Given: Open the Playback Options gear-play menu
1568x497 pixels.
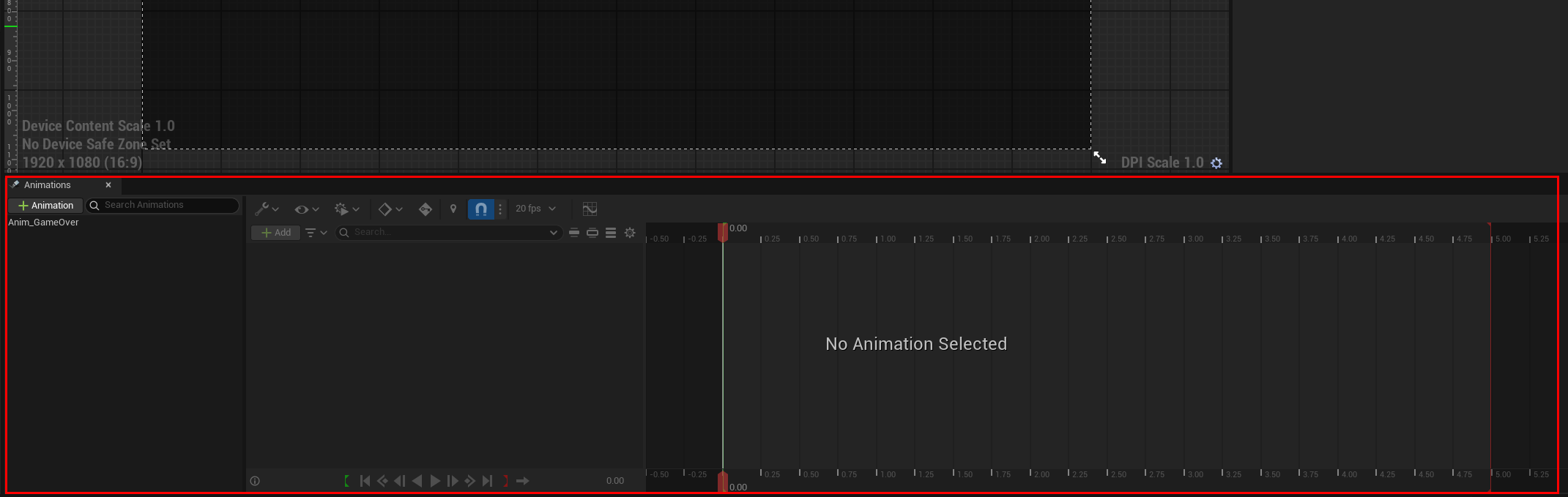Looking at the screenshot, I should pos(347,209).
